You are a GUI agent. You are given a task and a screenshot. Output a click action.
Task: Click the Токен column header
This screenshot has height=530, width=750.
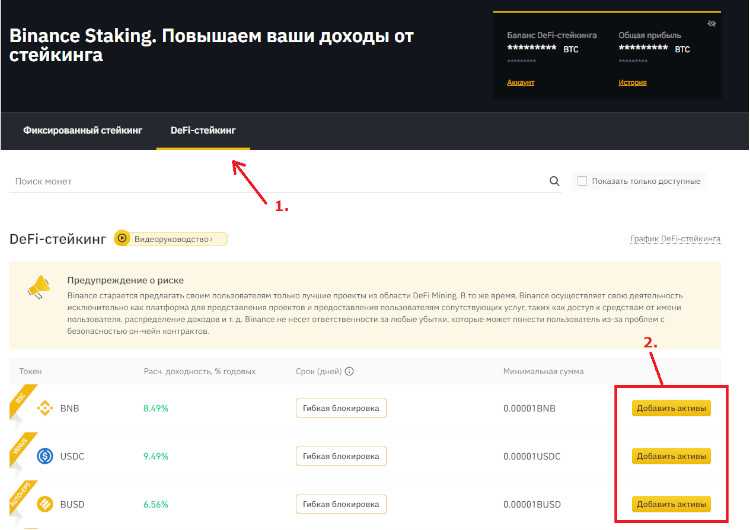[x=30, y=371]
